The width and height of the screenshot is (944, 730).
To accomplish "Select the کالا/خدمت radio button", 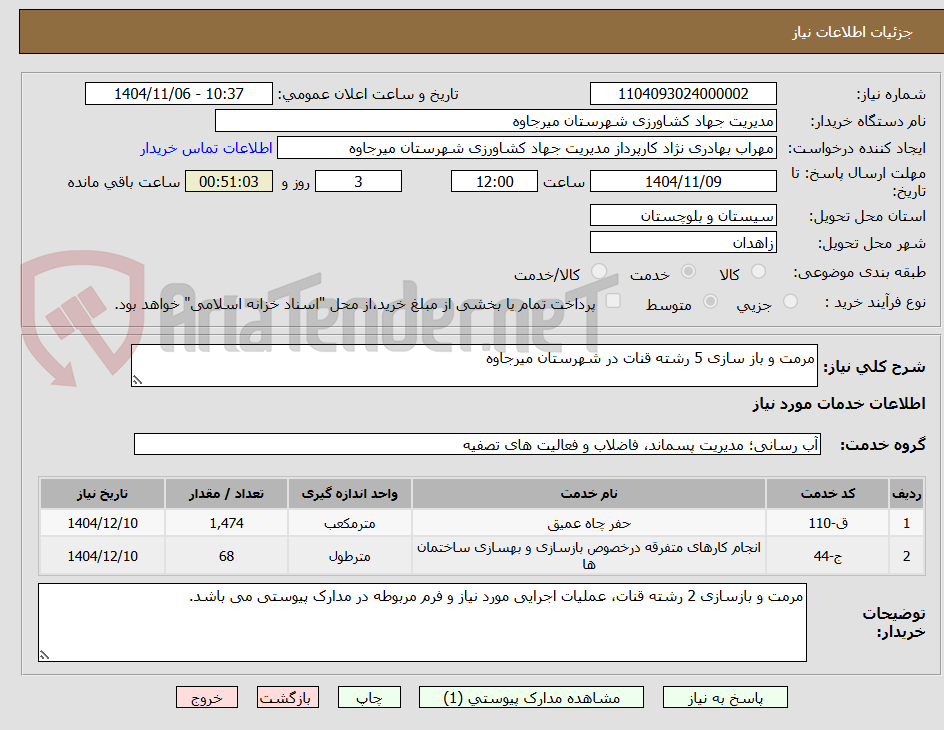I will (599, 272).
